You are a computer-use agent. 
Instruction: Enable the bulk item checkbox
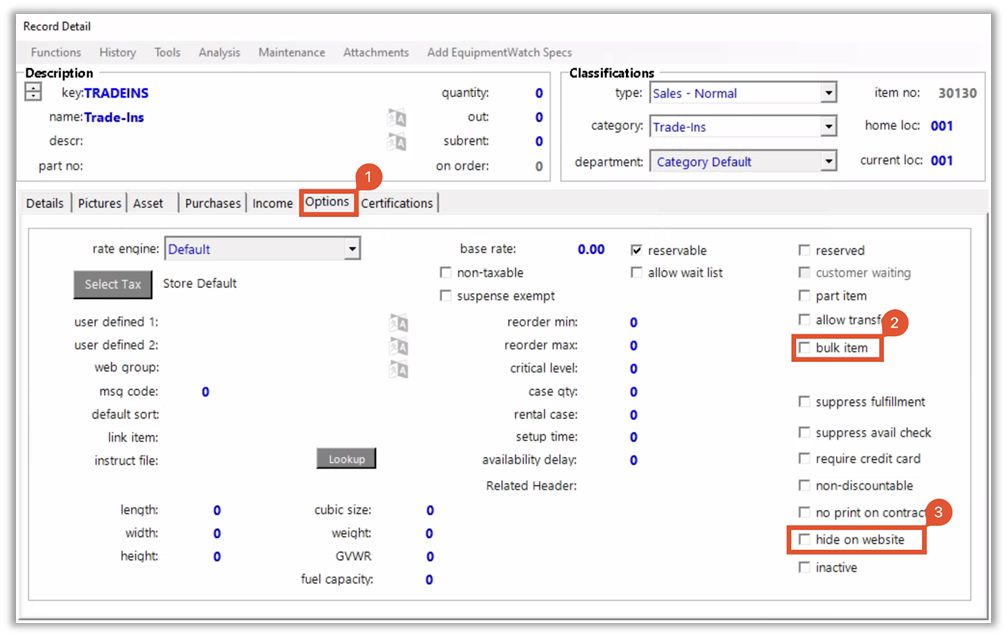click(805, 348)
